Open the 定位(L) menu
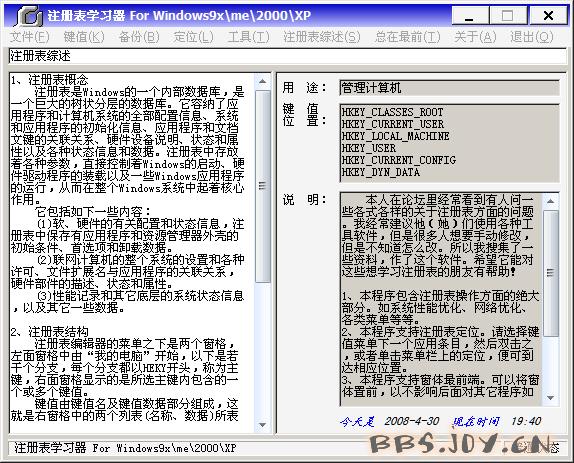The height and width of the screenshot is (463, 574). (x=193, y=37)
